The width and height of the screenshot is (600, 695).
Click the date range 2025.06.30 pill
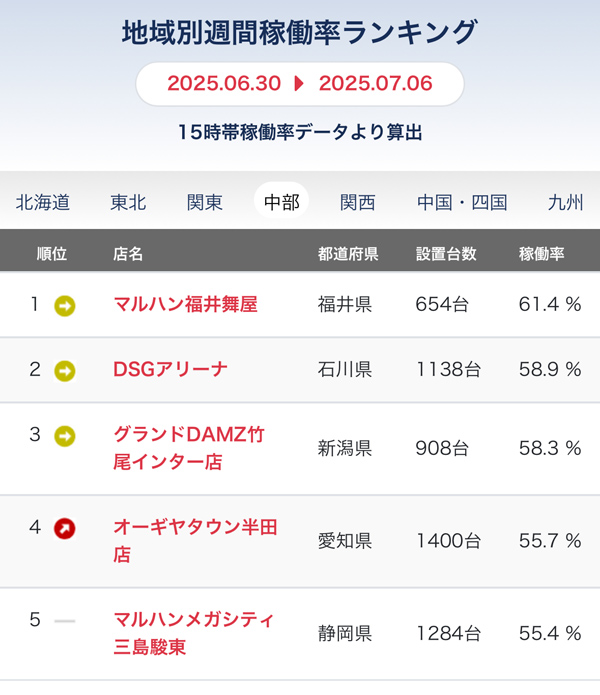pyautogui.click(x=300, y=84)
